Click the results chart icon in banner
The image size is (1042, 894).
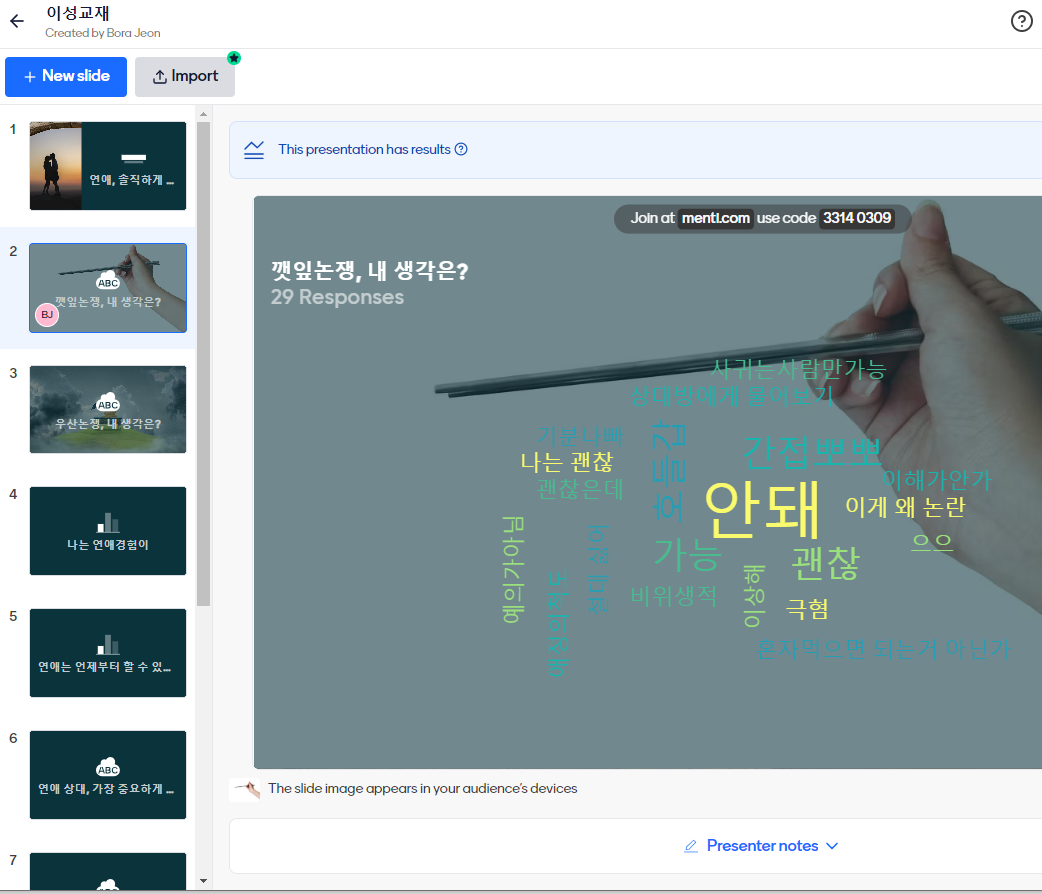(254, 150)
